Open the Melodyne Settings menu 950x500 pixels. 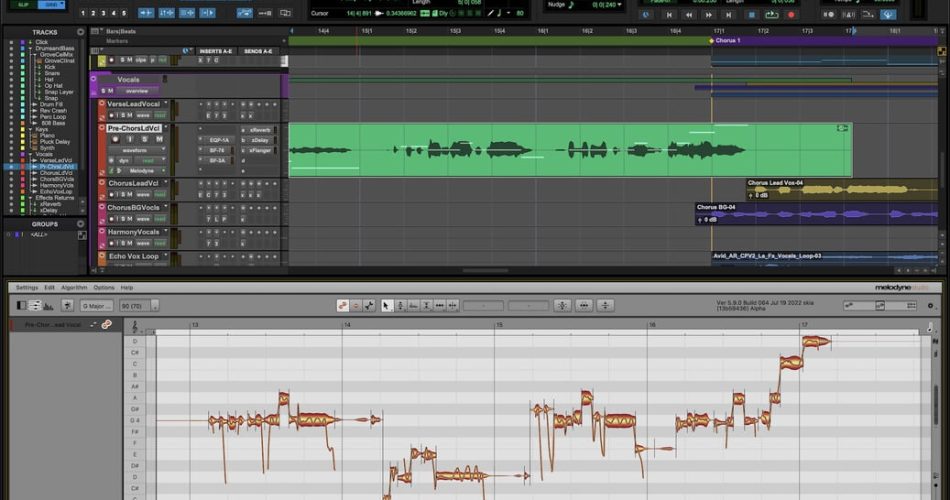27,288
